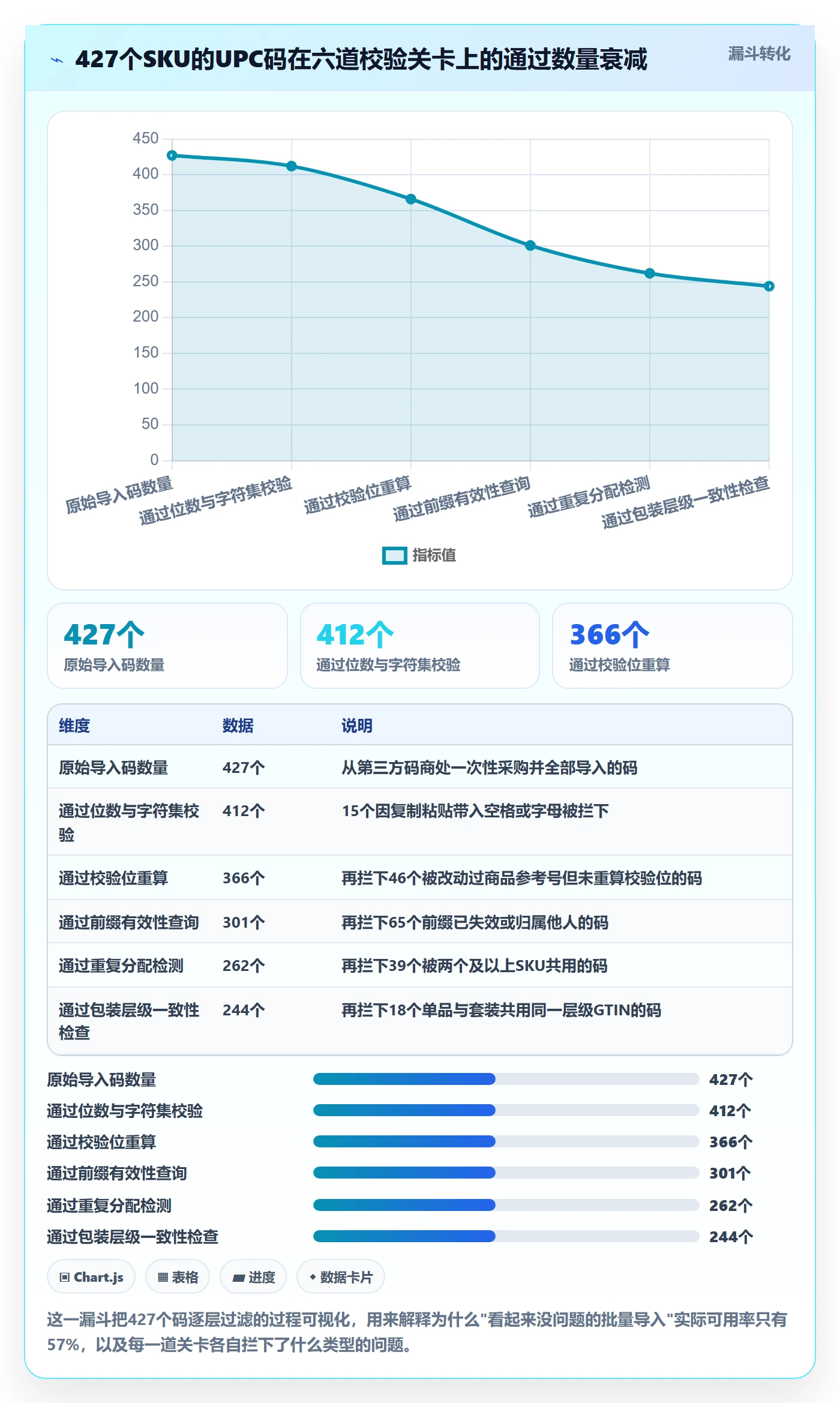Select description 再拦下18个单品与套装共用同一层级GTIN的码
Viewport: 840px width, 1403px height.
[501, 1010]
